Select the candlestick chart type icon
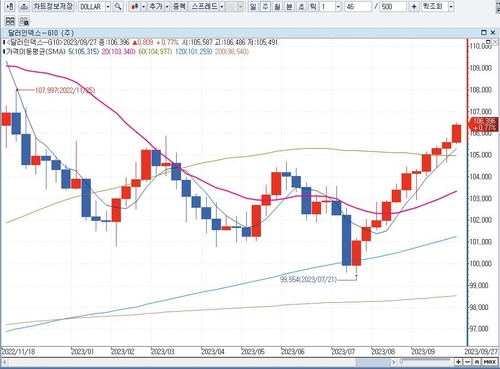The width and height of the screenshot is (500, 369). tap(135, 7)
